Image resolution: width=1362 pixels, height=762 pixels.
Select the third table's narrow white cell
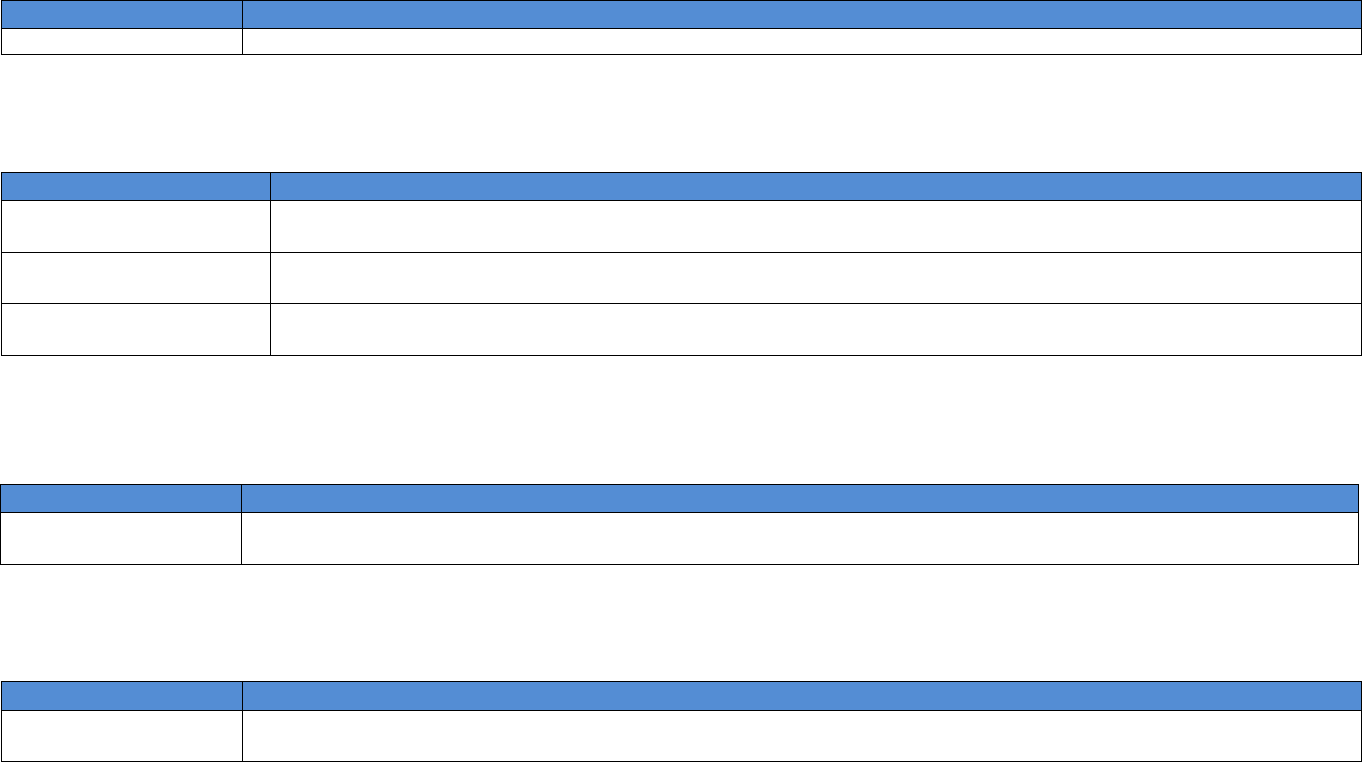121,538
